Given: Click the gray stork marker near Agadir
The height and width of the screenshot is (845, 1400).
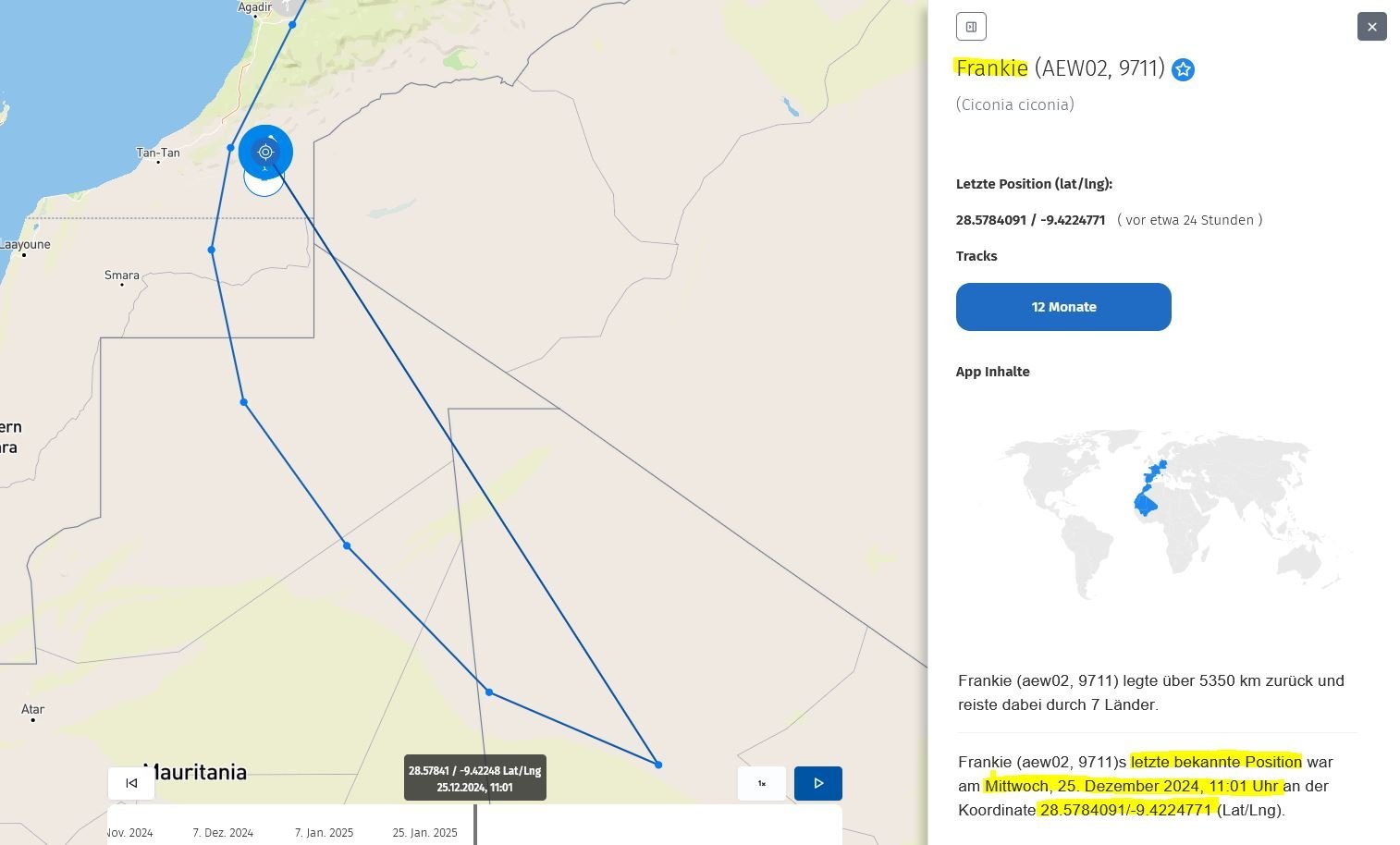Looking at the screenshot, I should 287,6.
